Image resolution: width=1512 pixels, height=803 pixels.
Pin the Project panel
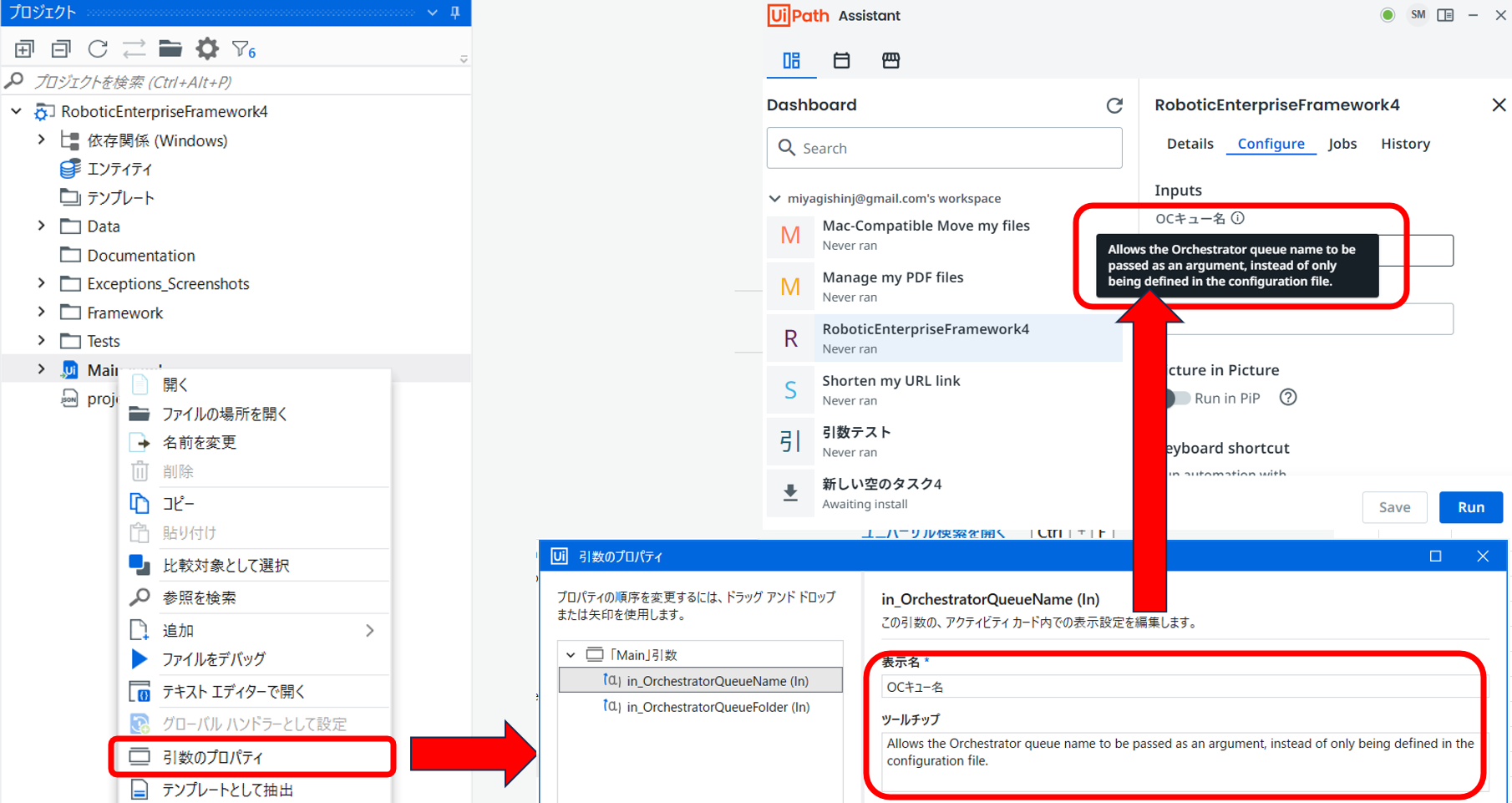point(455,13)
